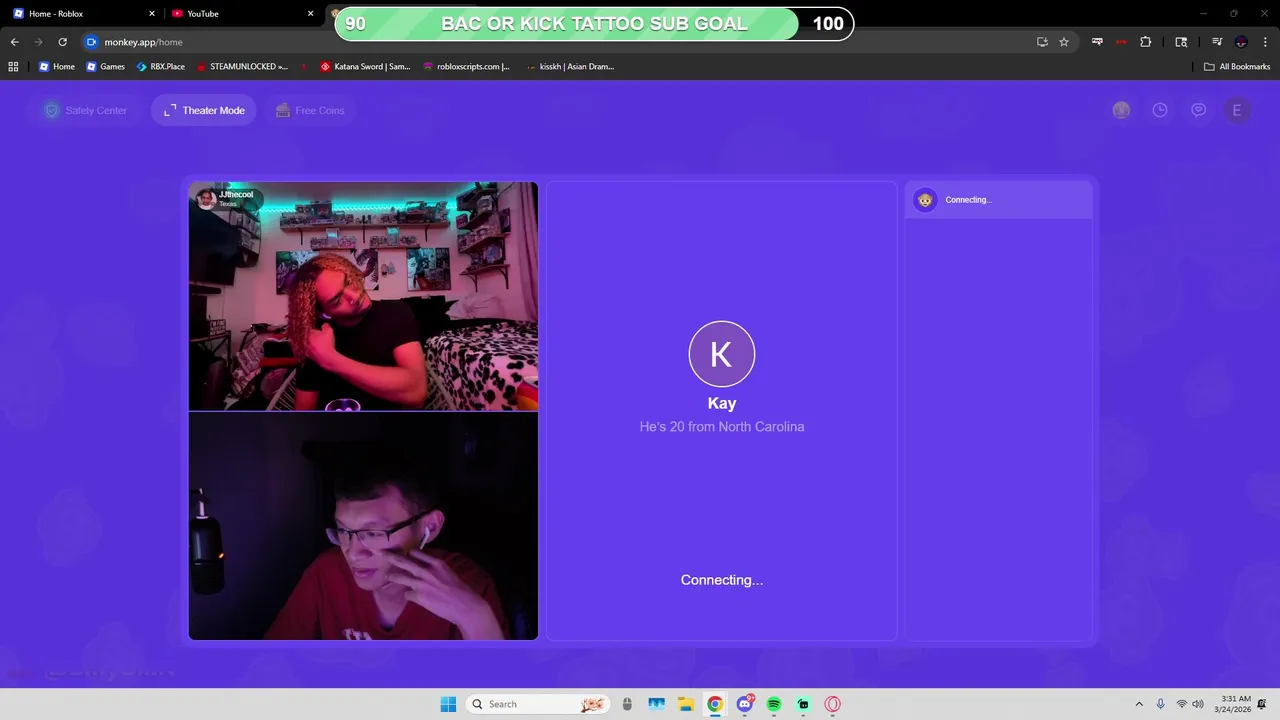This screenshot has height=720, width=1280.
Task: Close the Home - Roblox tab
Action: tap(152, 13)
